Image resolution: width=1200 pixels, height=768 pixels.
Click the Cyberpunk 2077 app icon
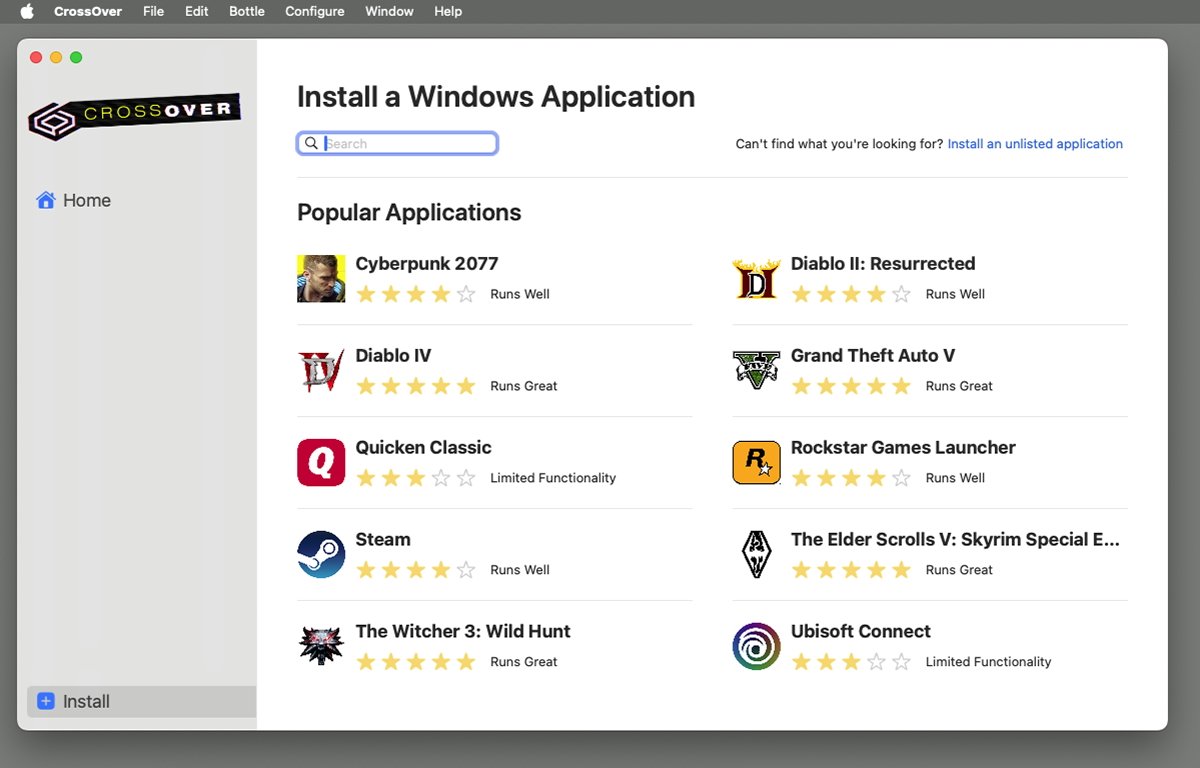(321, 278)
